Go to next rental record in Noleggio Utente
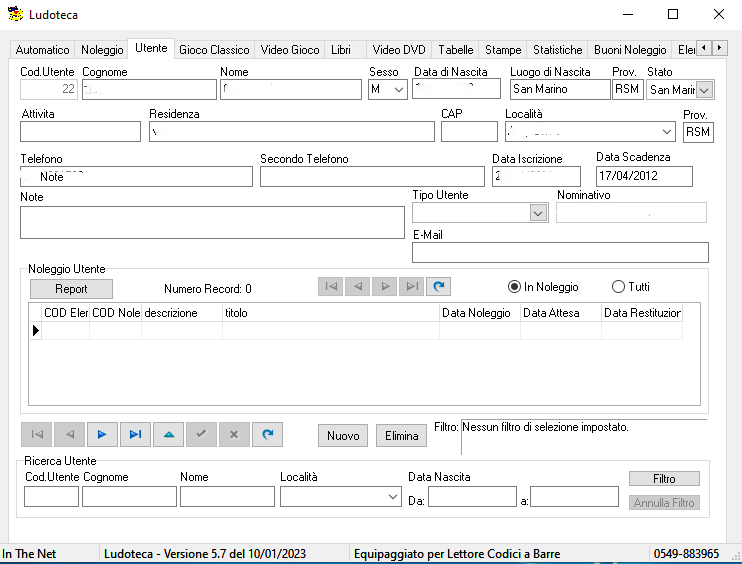The width and height of the screenshot is (742, 564). point(385,286)
